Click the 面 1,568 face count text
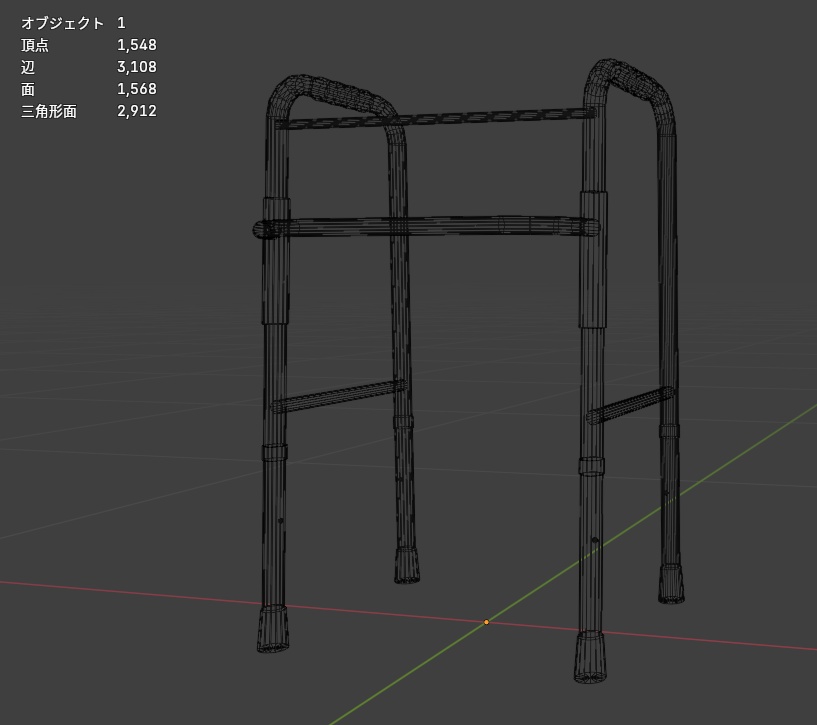The height and width of the screenshot is (725, 817). click(x=89, y=89)
